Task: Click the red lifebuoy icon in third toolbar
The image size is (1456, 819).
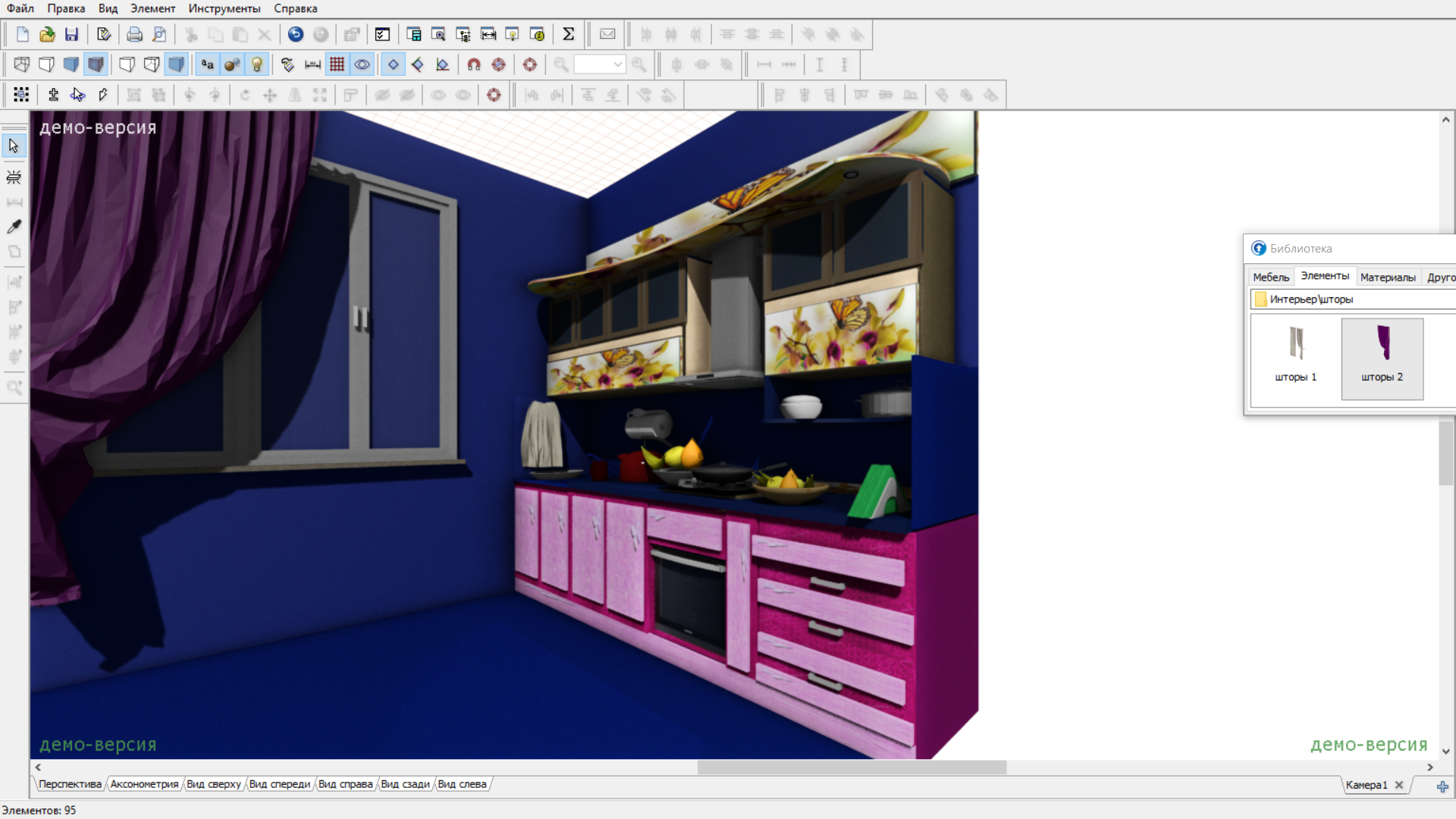Action: (x=494, y=95)
